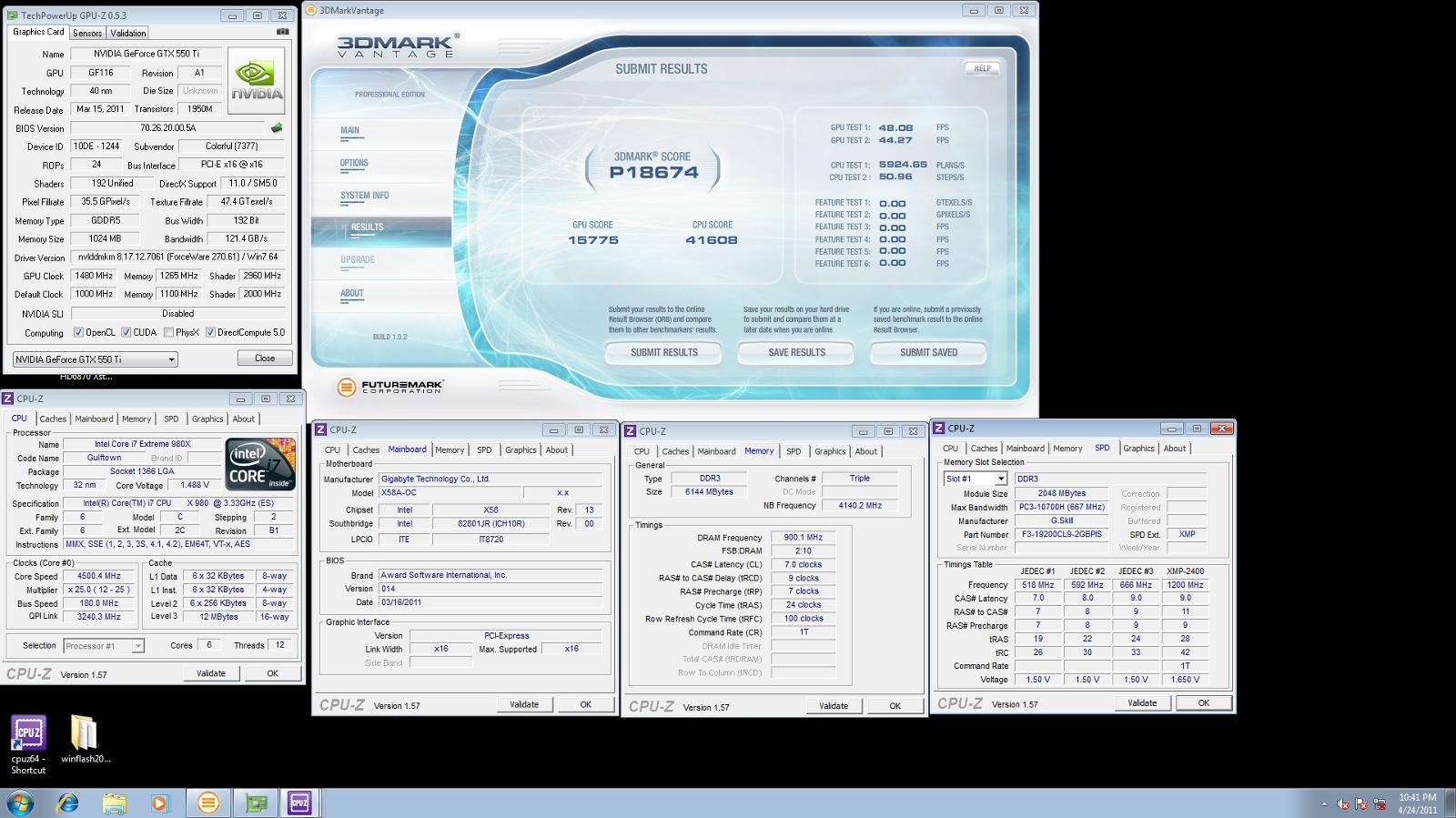The image size is (1456, 818).
Task: Open the Graphics tab in the Mainboard window
Action: click(x=521, y=449)
